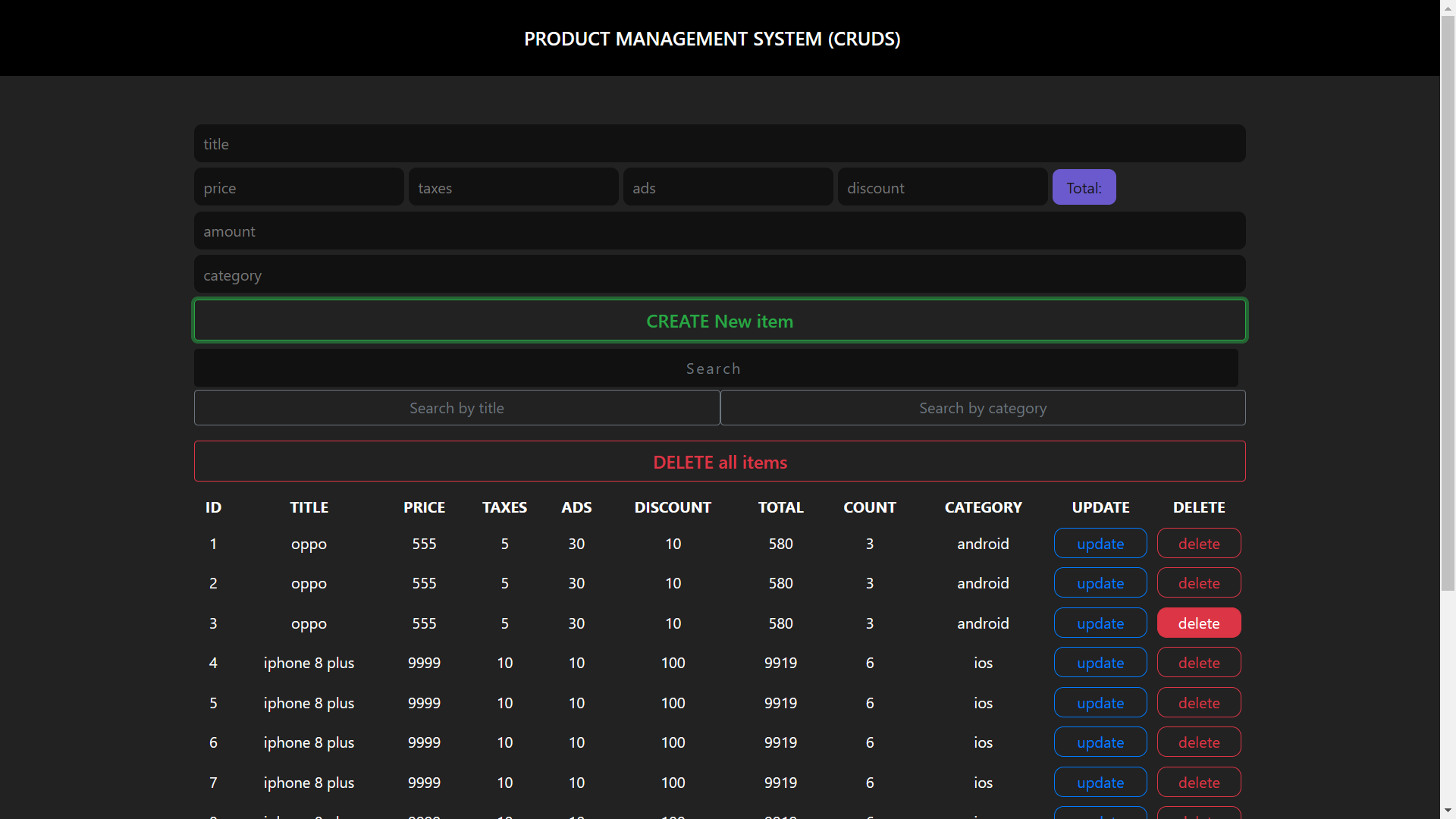The height and width of the screenshot is (819, 1456).
Task: Update iphone 8 plus row ID 5
Action: [x=1100, y=703]
